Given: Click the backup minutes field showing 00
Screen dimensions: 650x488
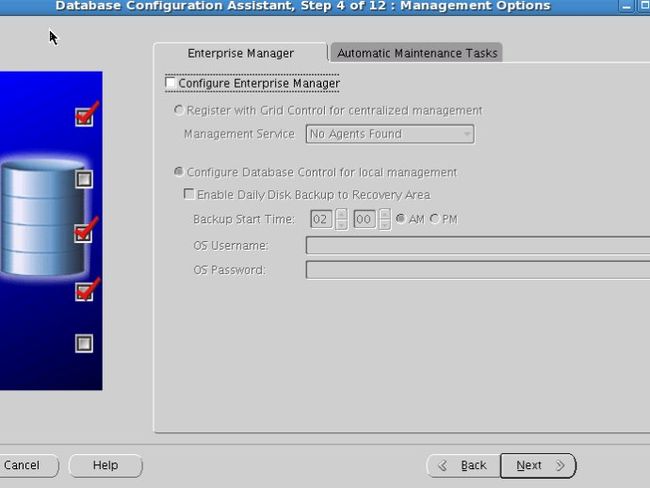Looking at the screenshot, I should point(364,219).
